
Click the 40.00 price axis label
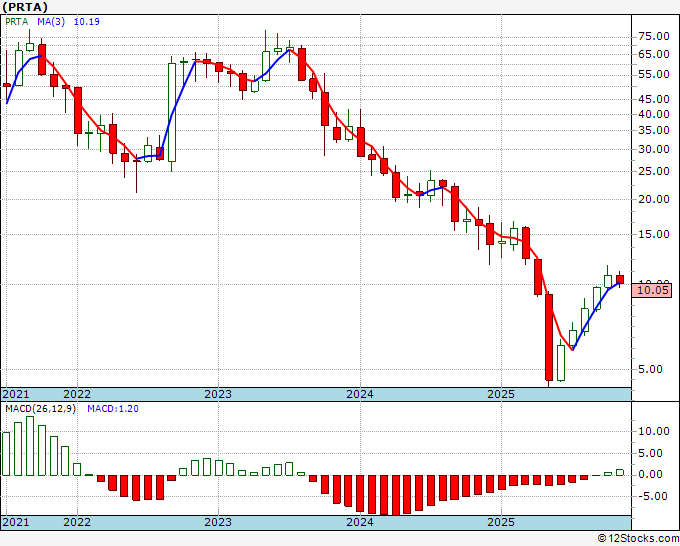tap(654, 114)
